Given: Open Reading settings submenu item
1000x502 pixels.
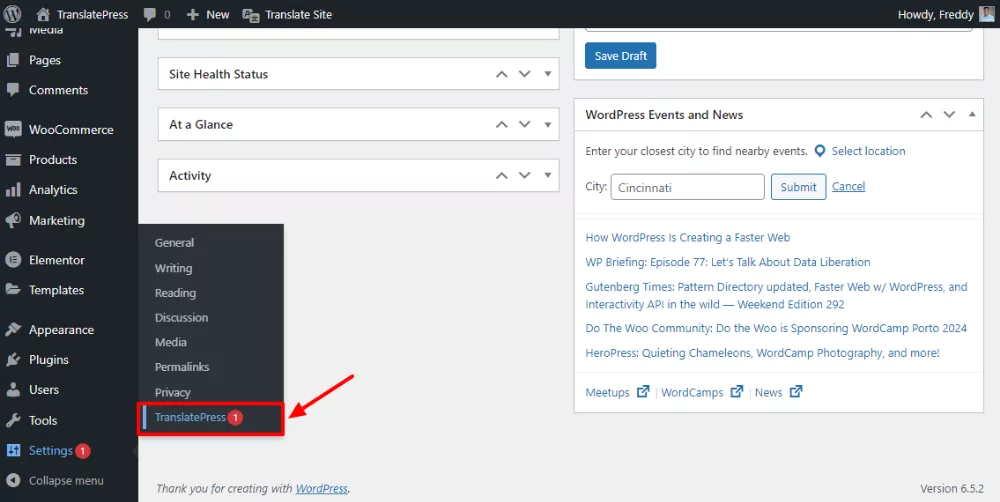Looking at the screenshot, I should point(175,293).
